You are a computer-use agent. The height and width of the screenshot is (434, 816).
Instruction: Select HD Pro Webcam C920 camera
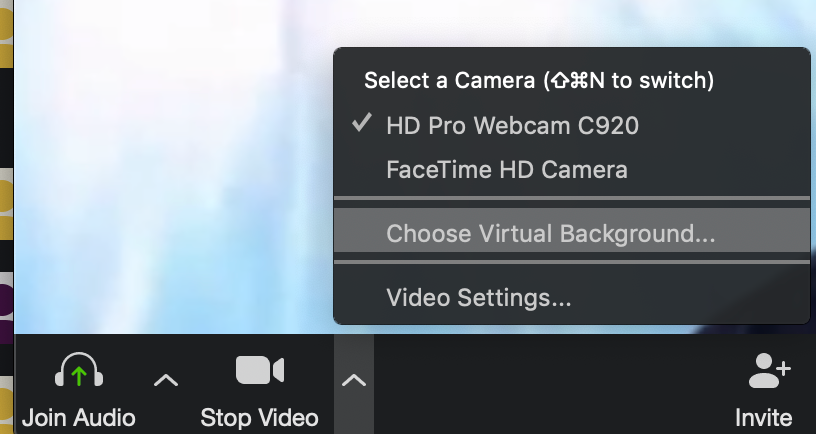click(x=512, y=125)
